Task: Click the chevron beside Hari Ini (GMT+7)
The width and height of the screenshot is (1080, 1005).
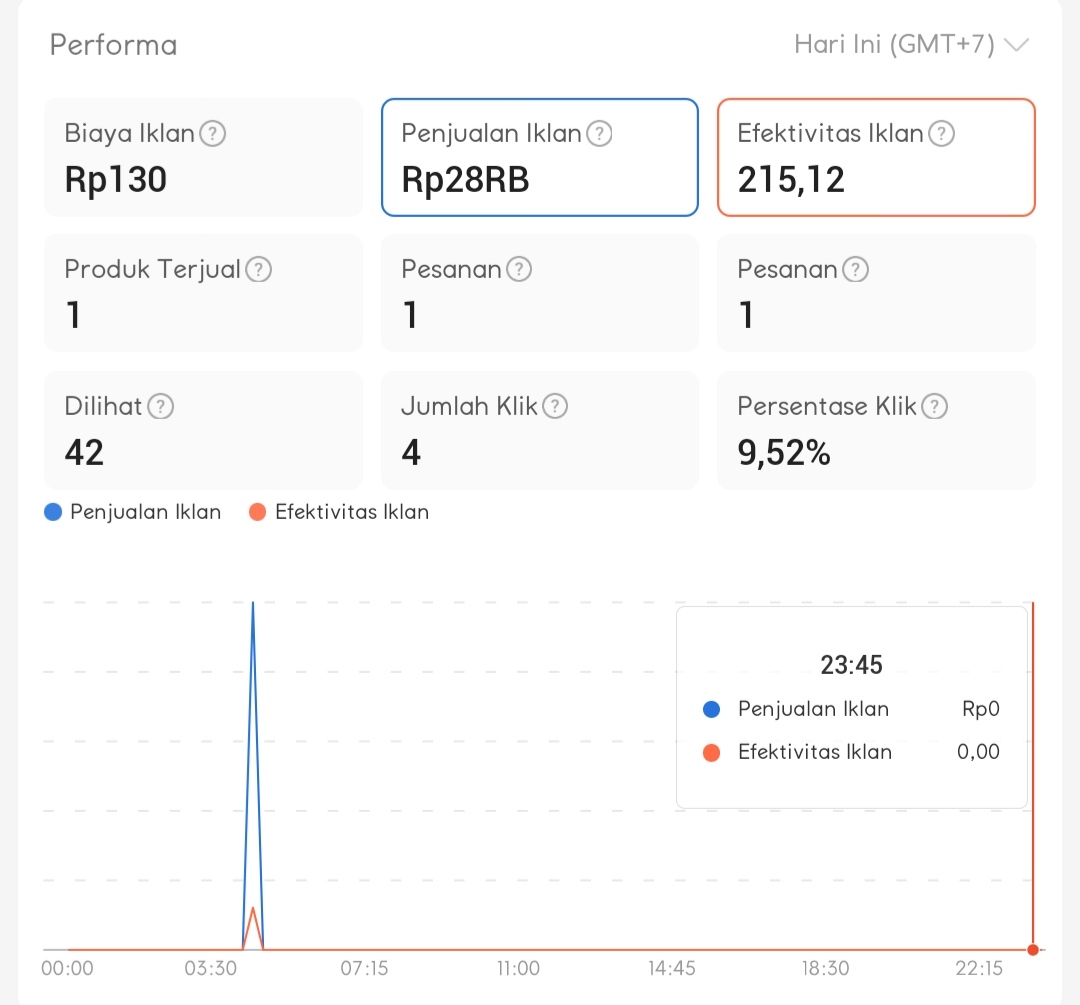Action: [x=1017, y=45]
